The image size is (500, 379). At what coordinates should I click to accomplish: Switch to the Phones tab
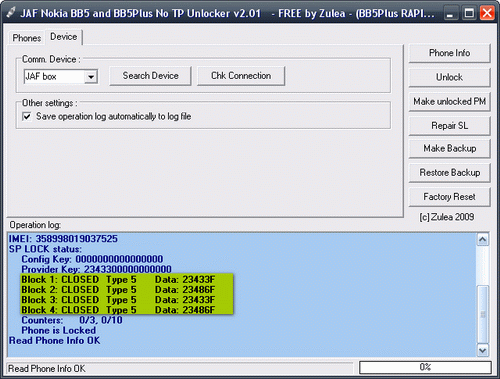point(26,38)
